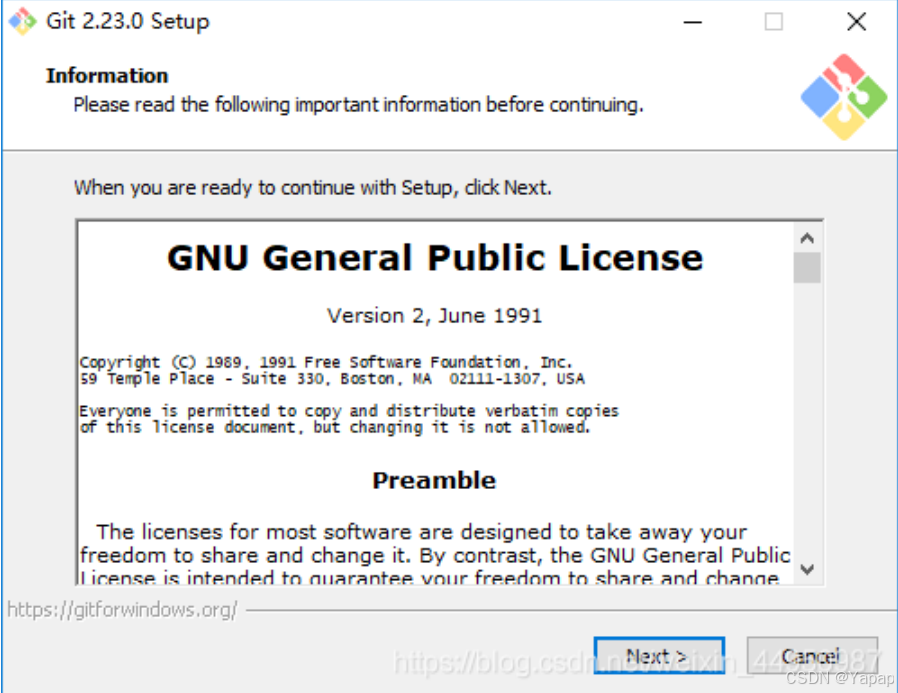Close the Git Setup window
The height and width of the screenshot is (693, 898).
(x=856, y=22)
